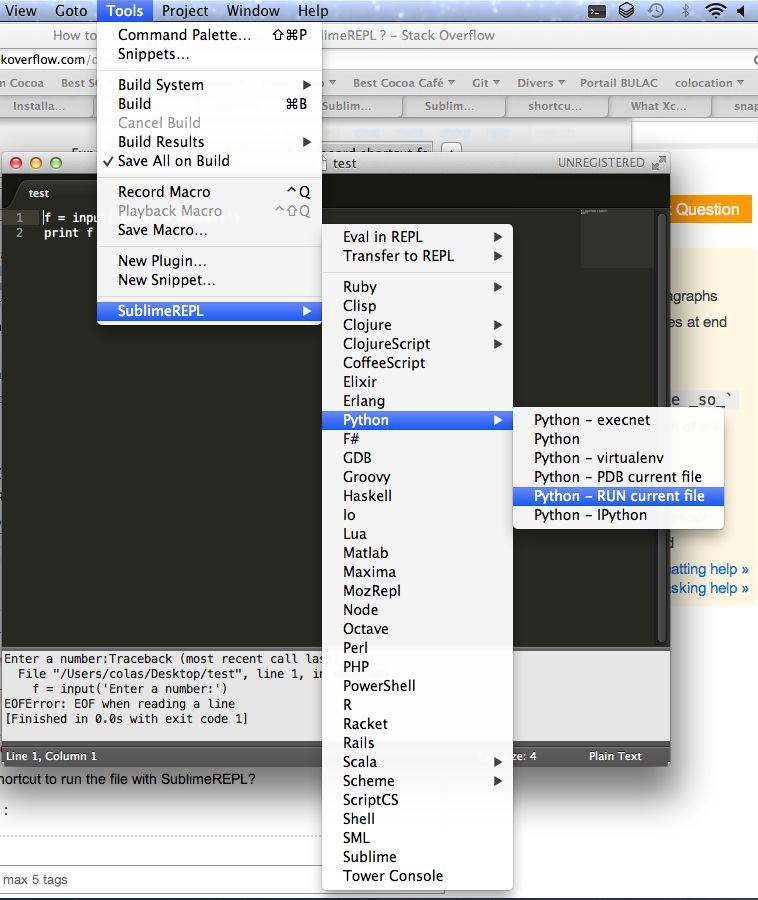Select Save Macro… menu item

[209, 230]
